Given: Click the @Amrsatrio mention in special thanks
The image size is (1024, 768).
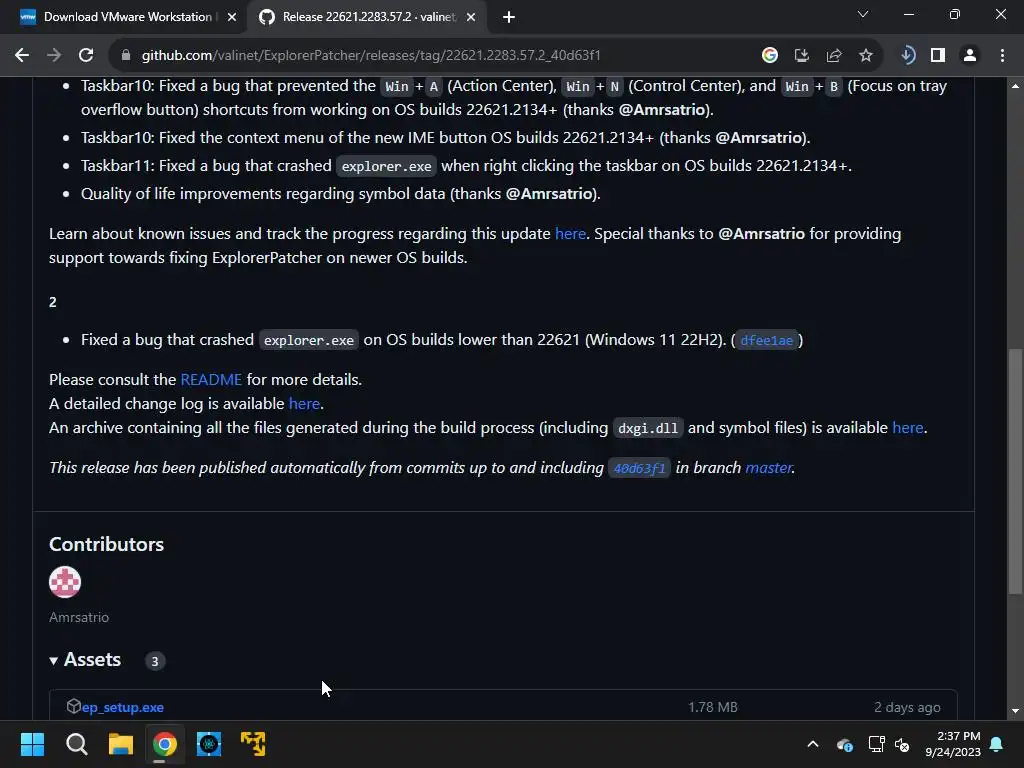Looking at the screenshot, I should (761, 234).
